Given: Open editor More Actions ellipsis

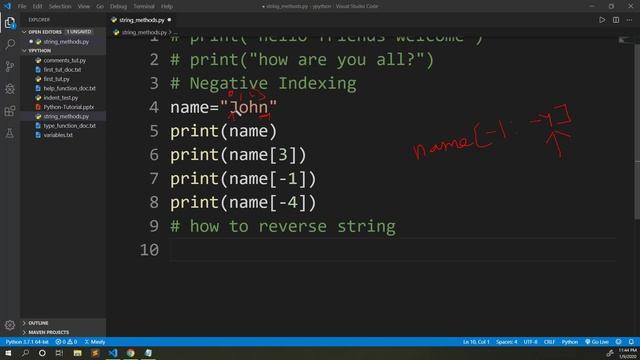Looking at the screenshot, I should pyautogui.click(x=629, y=20).
